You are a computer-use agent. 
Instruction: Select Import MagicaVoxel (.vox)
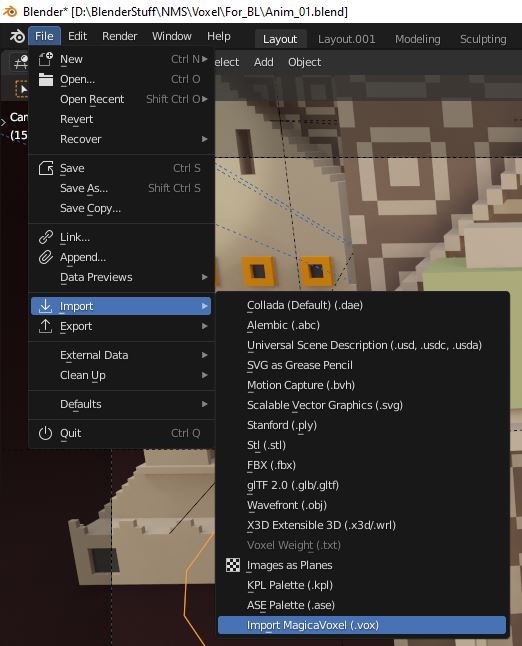[362, 625]
